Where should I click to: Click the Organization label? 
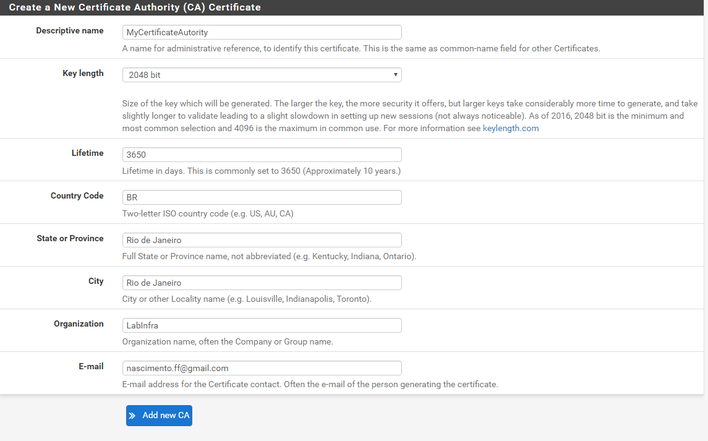point(79,324)
